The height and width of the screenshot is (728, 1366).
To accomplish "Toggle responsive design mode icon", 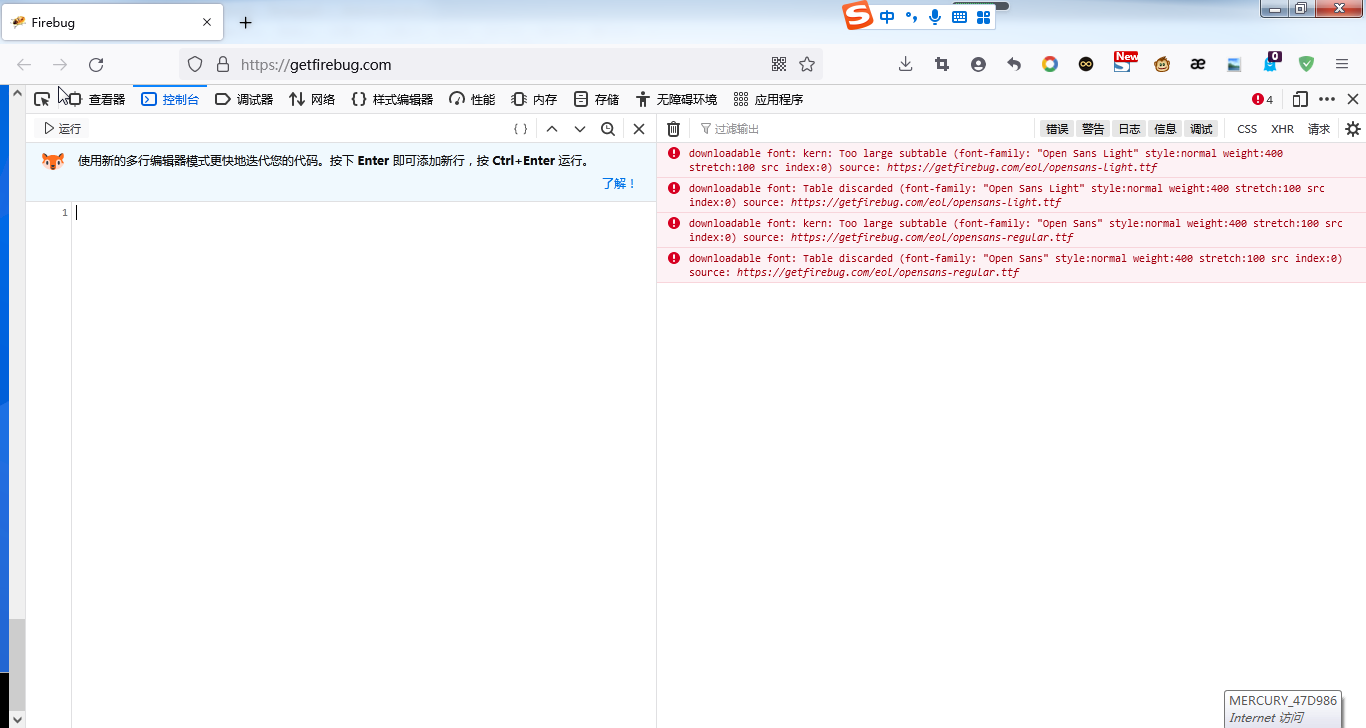I will click(x=1300, y=99).
